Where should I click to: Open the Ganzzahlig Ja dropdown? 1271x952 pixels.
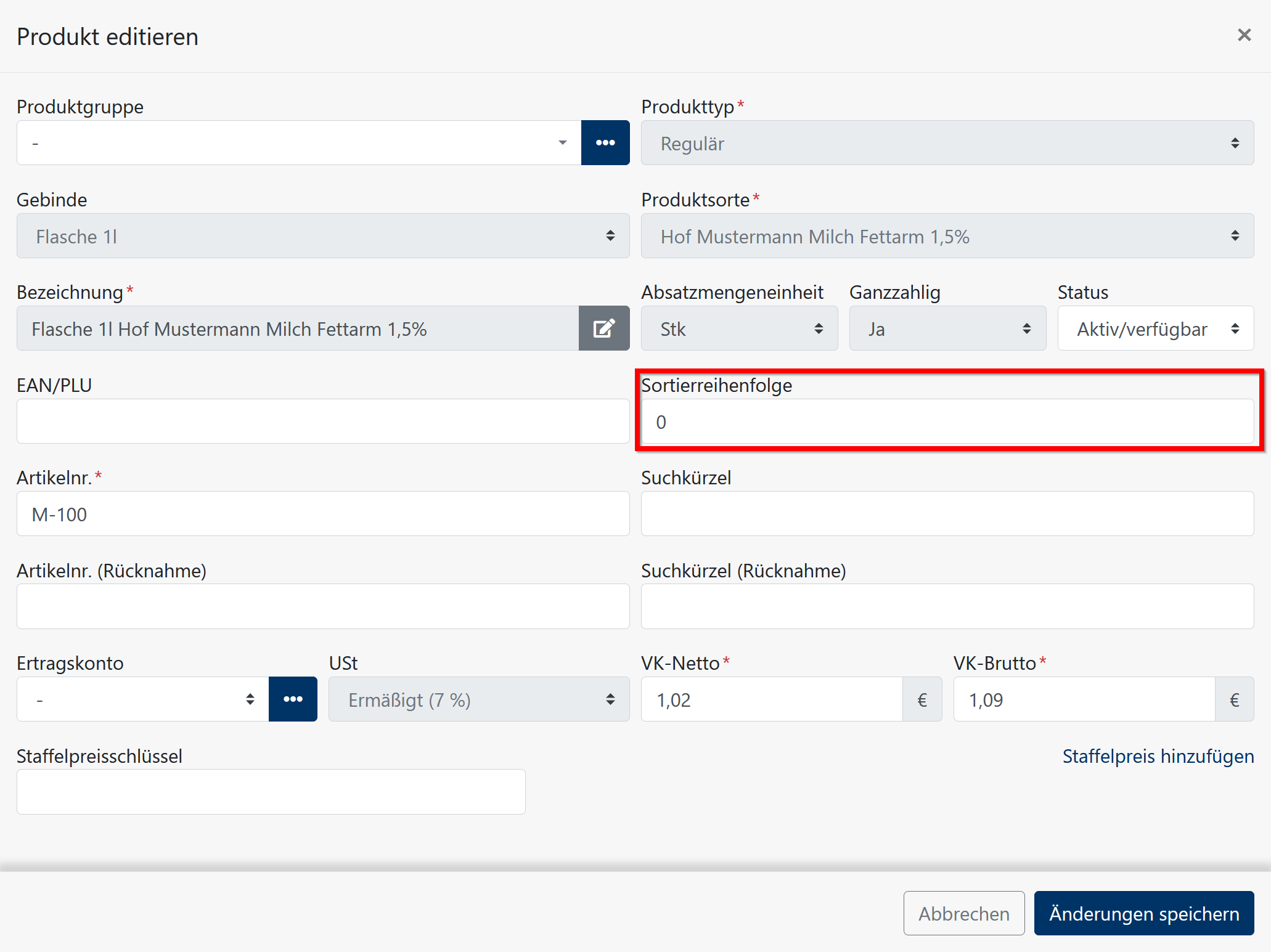[x=947, y=328]
